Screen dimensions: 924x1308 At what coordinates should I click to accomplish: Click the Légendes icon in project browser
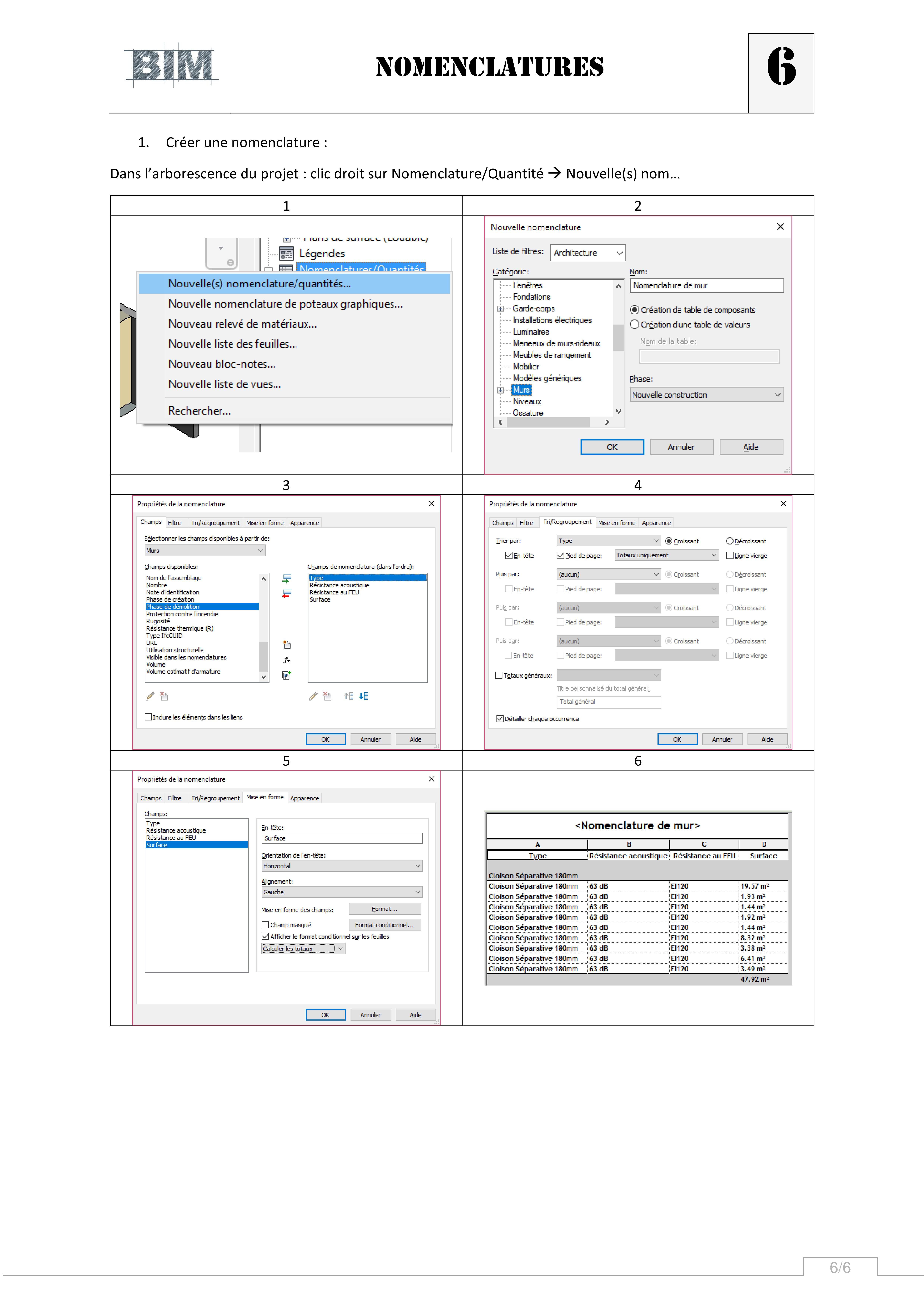click(286, 254)
